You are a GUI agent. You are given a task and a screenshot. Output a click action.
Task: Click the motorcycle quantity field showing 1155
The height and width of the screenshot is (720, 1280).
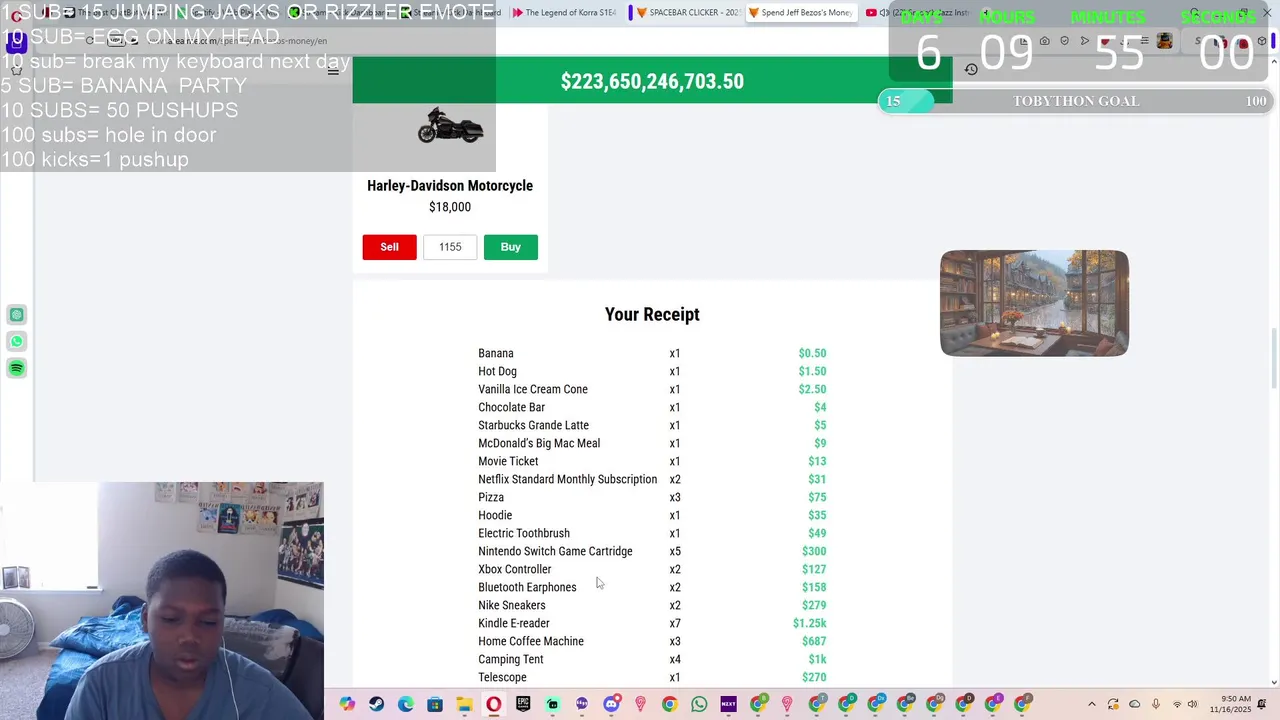(450, 247)
